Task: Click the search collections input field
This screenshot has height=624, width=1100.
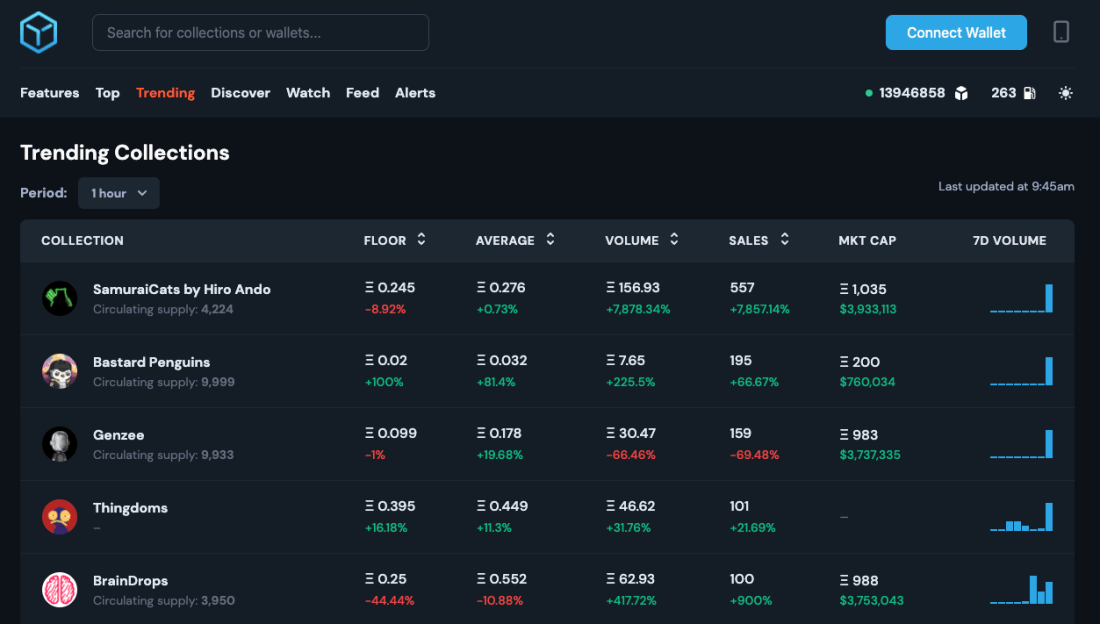Action: (260, 32)
